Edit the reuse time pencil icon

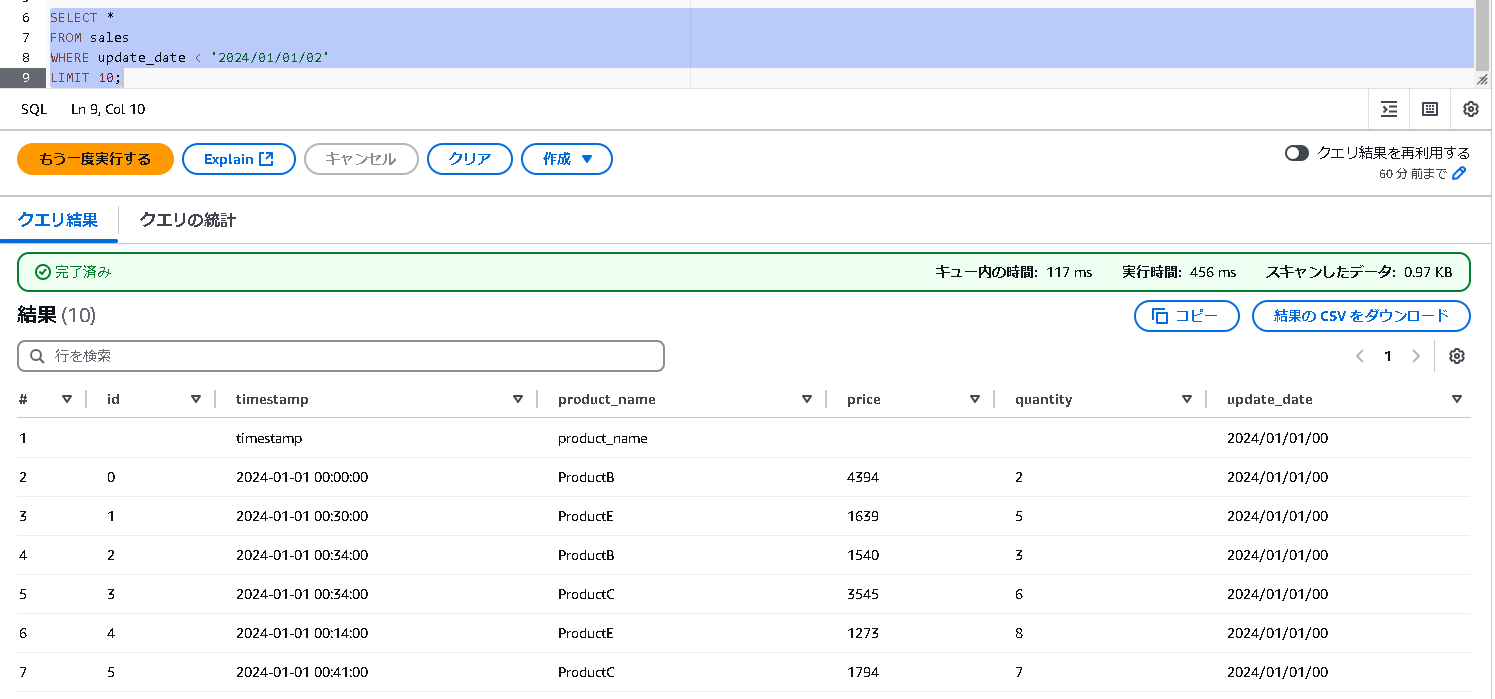tap(1459, 174)
